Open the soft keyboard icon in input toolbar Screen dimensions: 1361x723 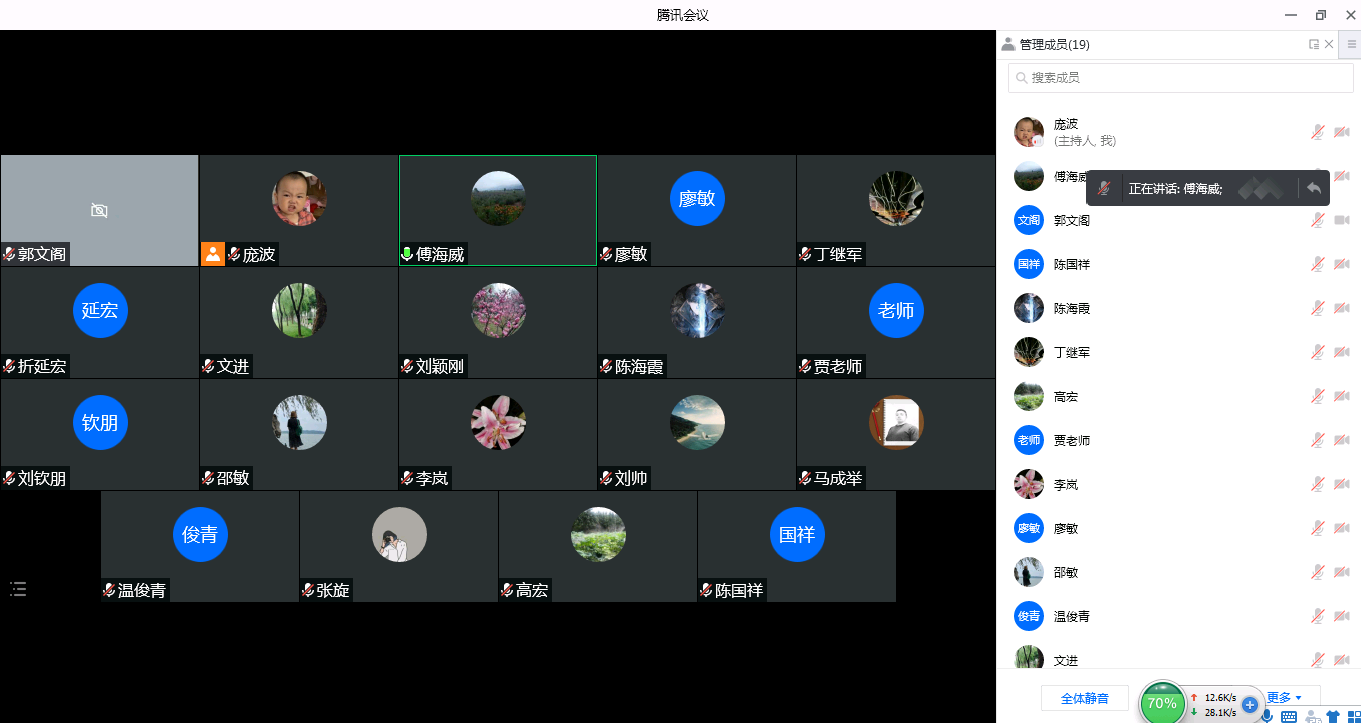click(1289, 716)
